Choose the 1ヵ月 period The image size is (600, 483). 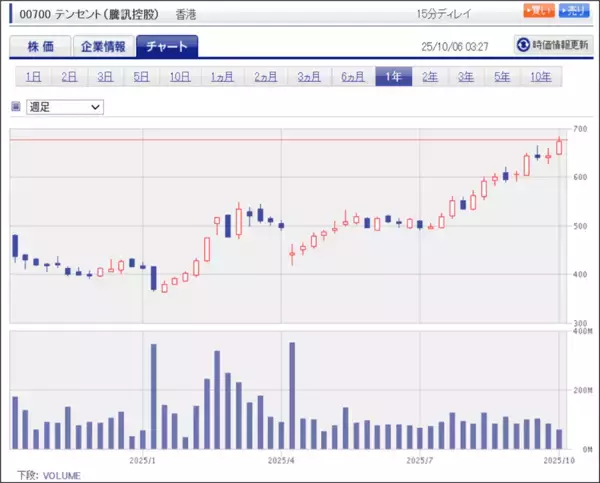tap(220, 77)
